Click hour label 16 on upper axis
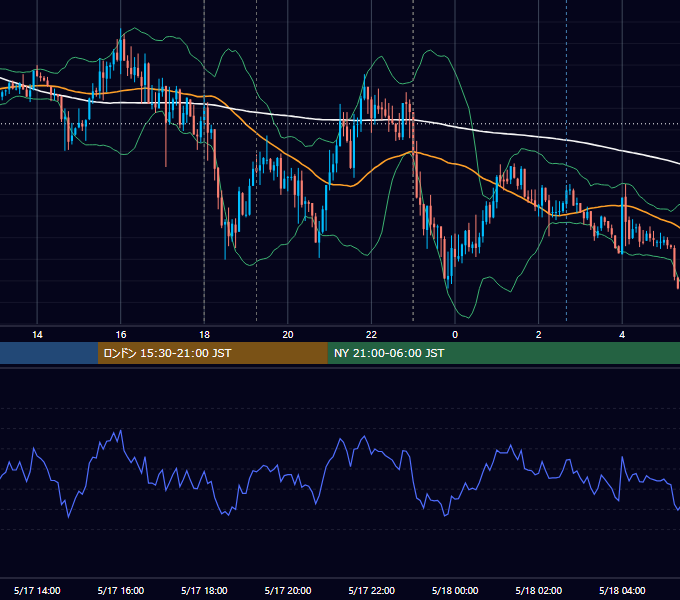This screenshot has width=680, height=600. [x=121, y=335]
